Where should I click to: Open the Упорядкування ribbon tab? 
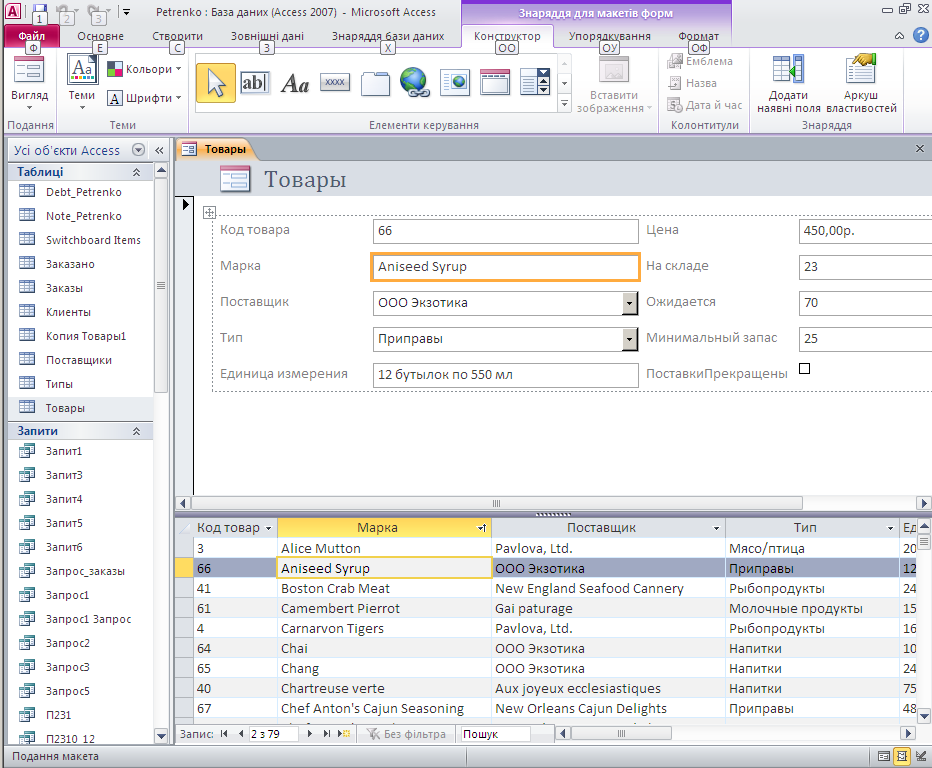[609, 36]
